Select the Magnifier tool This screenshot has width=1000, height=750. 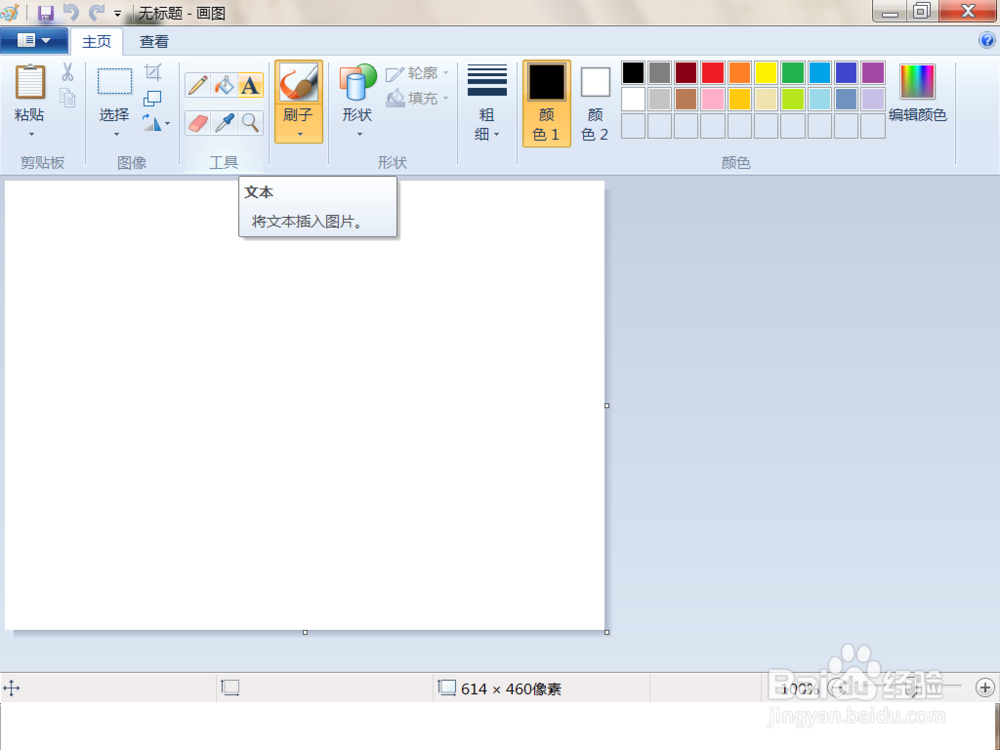coord(250,122)
